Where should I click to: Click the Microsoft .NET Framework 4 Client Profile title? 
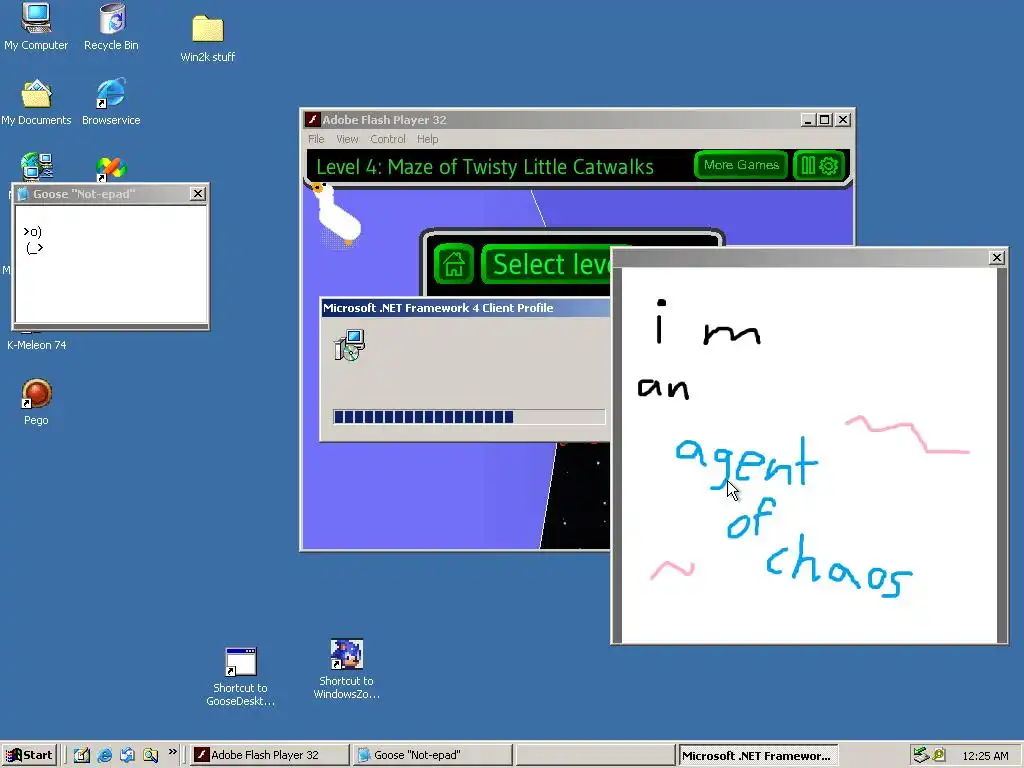click(438, 308)
